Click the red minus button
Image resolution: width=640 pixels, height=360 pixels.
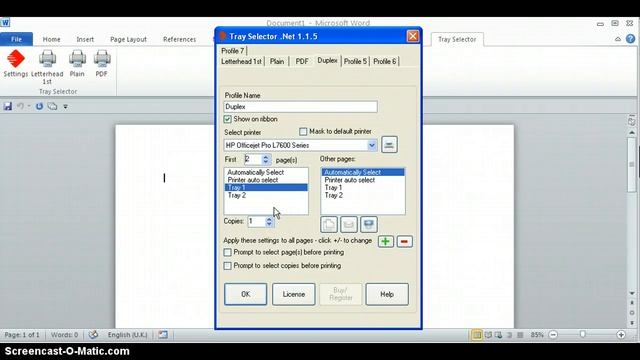[404, 241]
